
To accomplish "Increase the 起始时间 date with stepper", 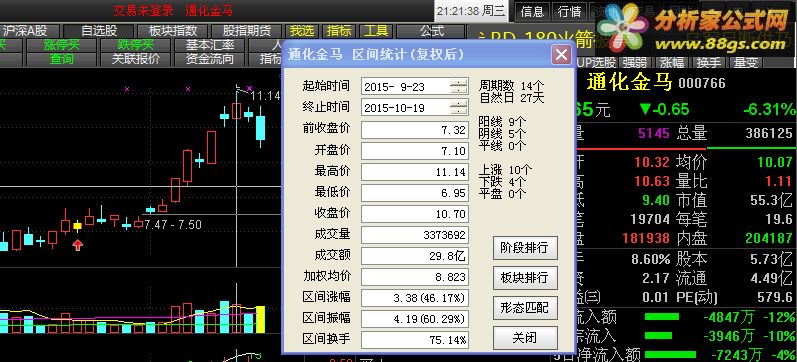I will pos(458,83).
